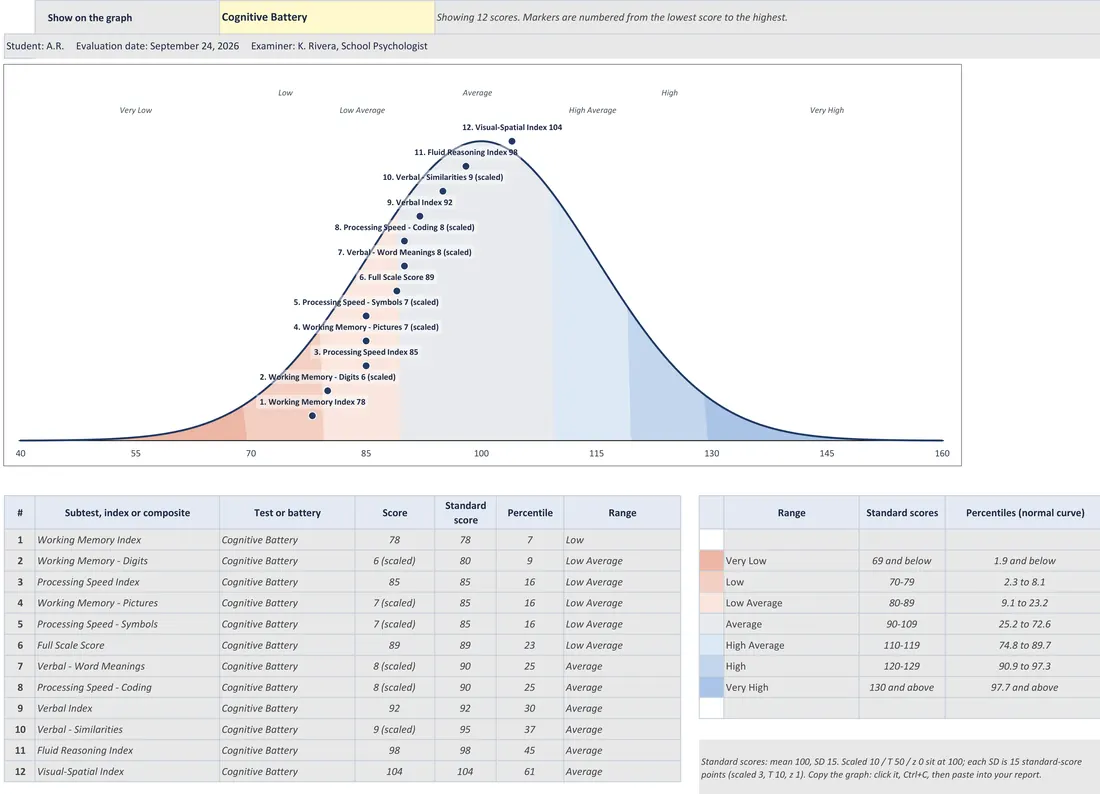
Task: Select the 'Evaluation date: September 24, 2026' text
Action: click(x=157, y=46)
